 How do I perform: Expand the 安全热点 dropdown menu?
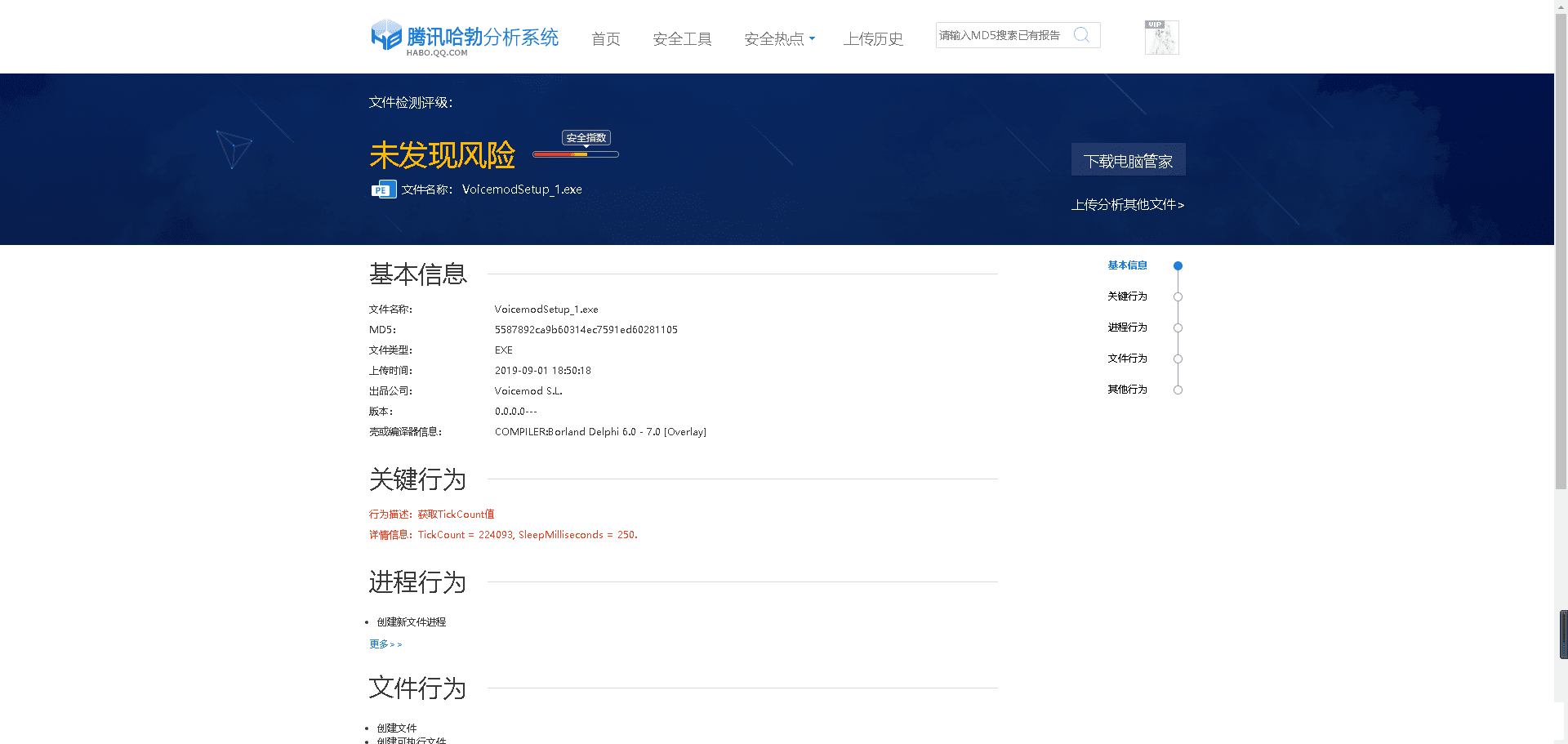click(779, 38)
